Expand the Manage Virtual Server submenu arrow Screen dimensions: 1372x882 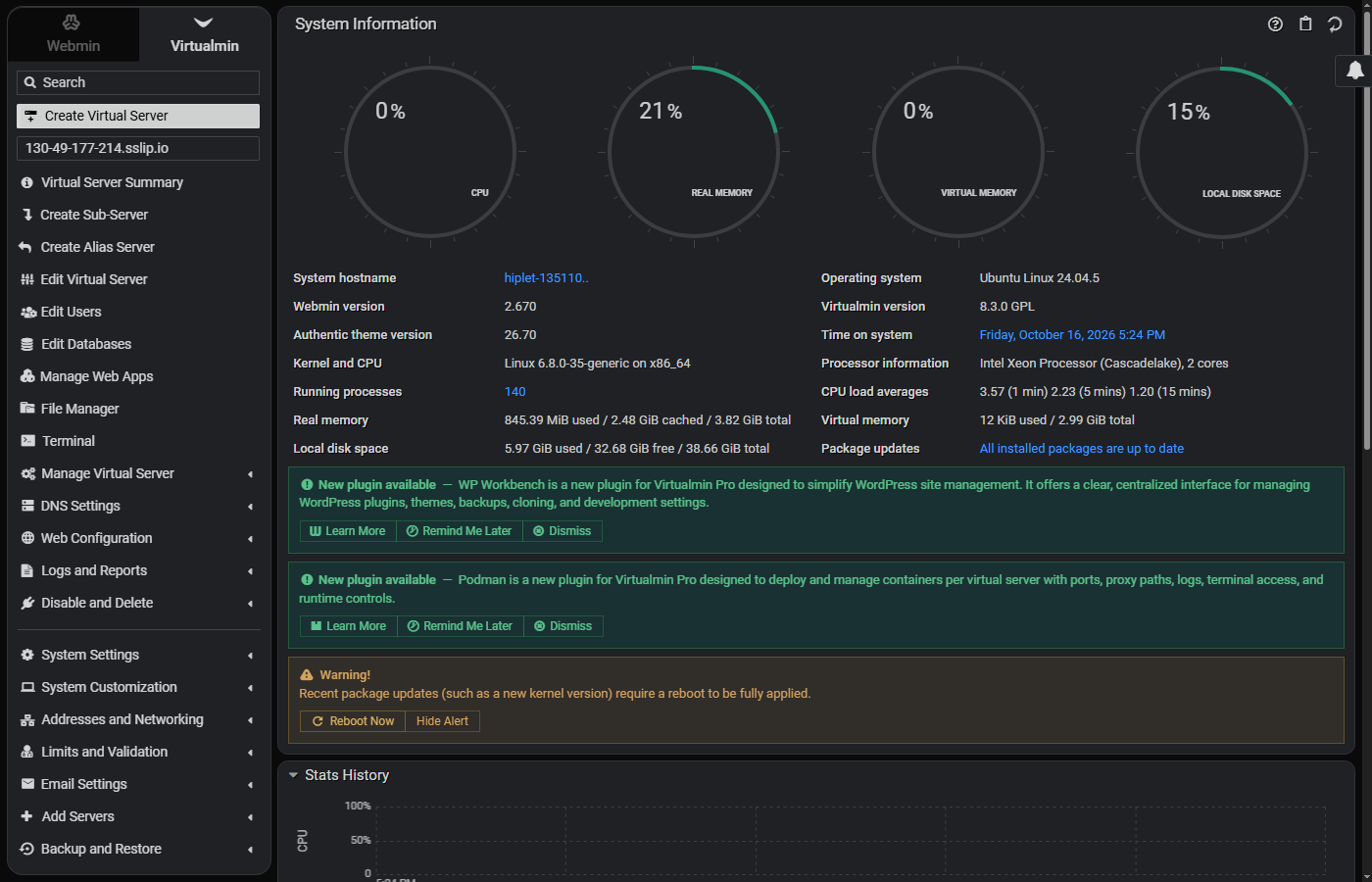250,474
